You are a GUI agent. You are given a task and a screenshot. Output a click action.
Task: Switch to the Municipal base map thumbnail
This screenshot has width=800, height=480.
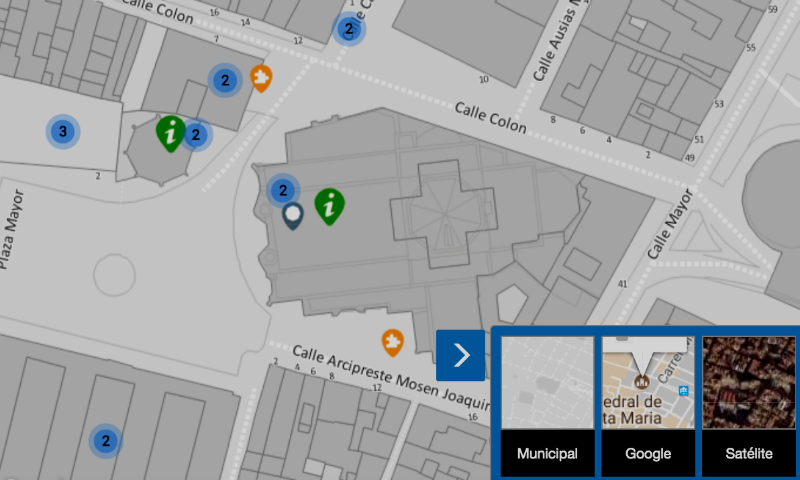pyautogui.click(x=547, y=383)
